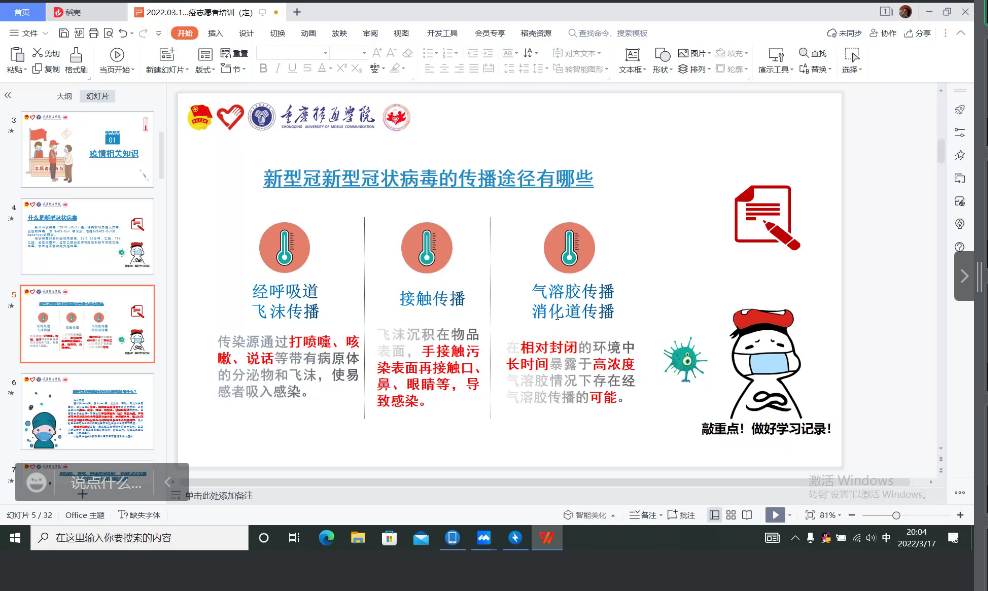Click the Find (查找) magnifier icon

tap(803, 54)
